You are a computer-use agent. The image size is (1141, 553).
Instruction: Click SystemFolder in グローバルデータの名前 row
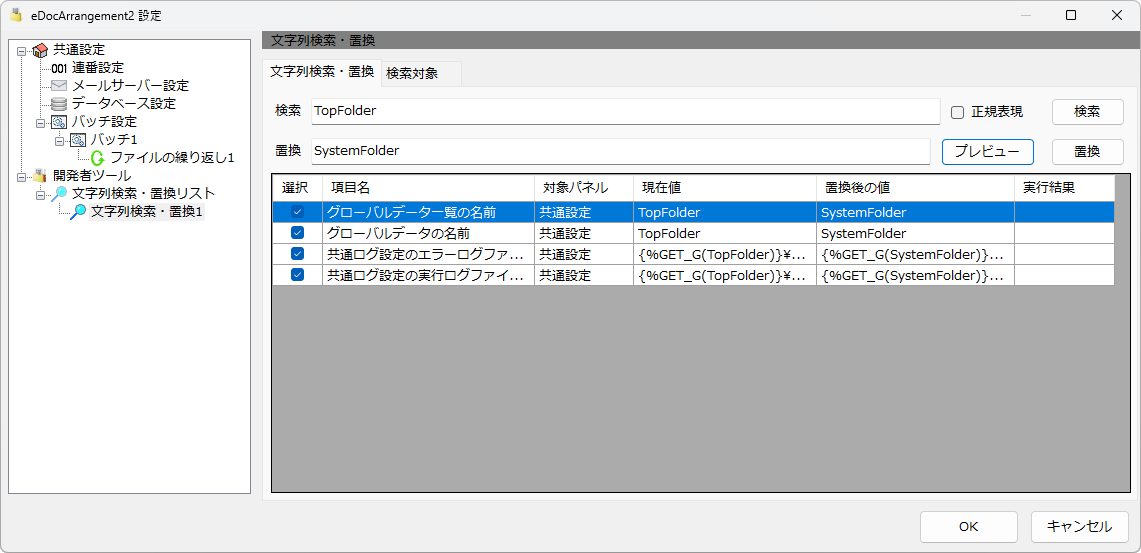pos(915,234)
